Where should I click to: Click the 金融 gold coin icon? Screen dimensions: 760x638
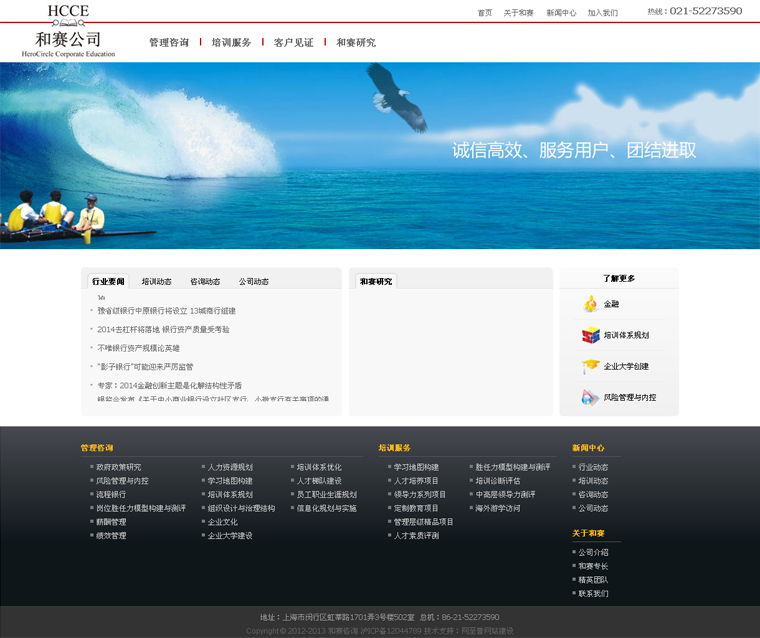tap(590, 304)
